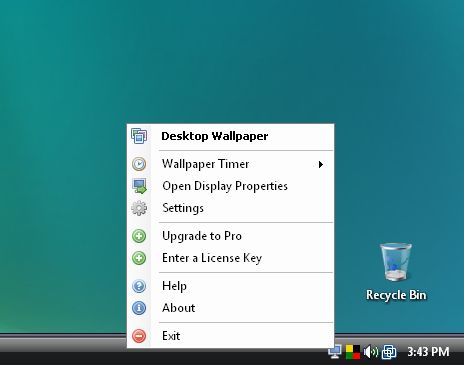Open the volume speaker tray icon

(371, 352)
